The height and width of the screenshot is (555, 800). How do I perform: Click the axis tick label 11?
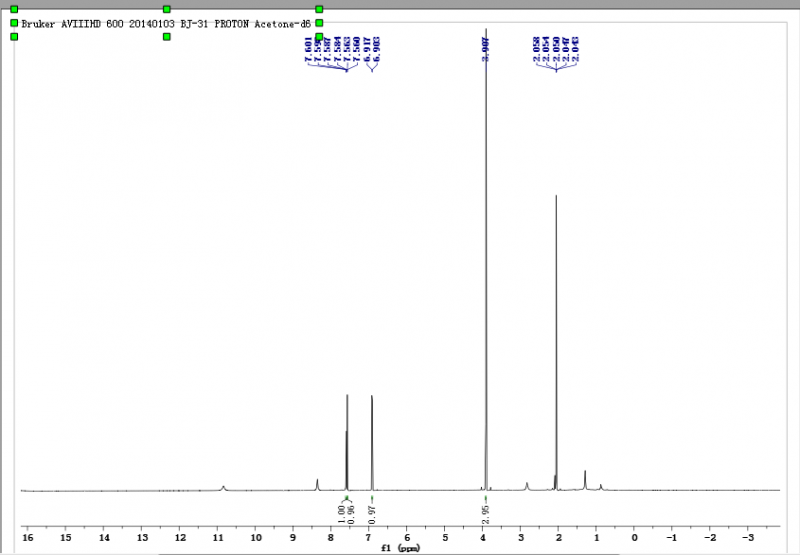(218, 537)
